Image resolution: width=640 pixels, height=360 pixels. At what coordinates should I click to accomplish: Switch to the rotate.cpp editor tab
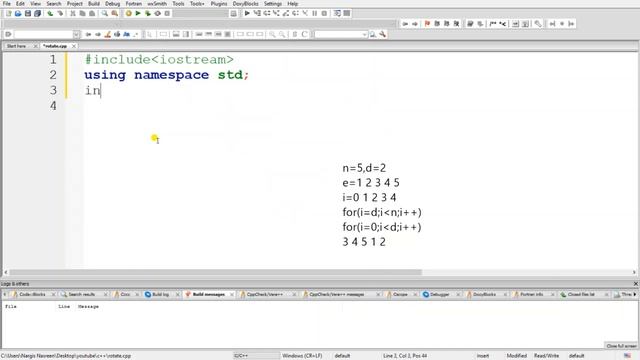pyautogui.click(x=55, y=46)
